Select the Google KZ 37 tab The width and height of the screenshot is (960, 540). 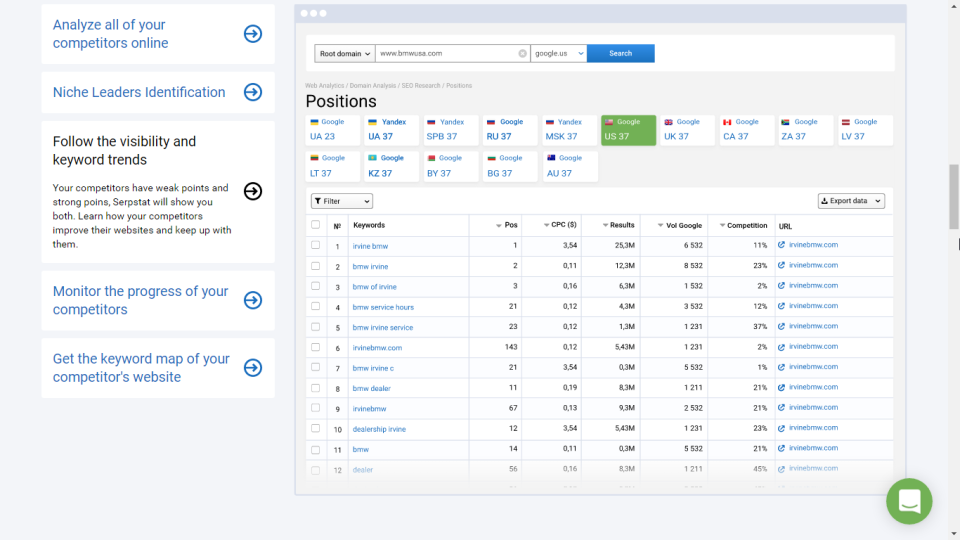tap(391, 166)
